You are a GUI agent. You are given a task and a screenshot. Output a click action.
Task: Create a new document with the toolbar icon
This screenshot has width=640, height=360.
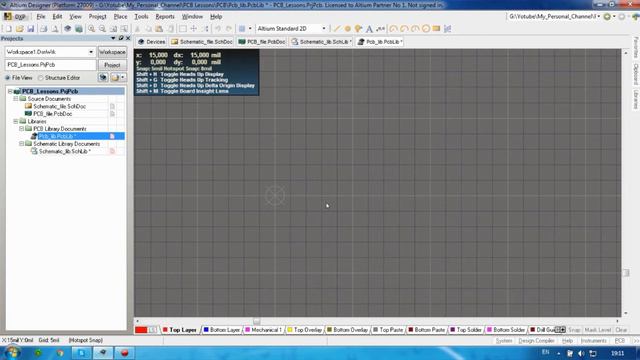click(x=9, y=29)
